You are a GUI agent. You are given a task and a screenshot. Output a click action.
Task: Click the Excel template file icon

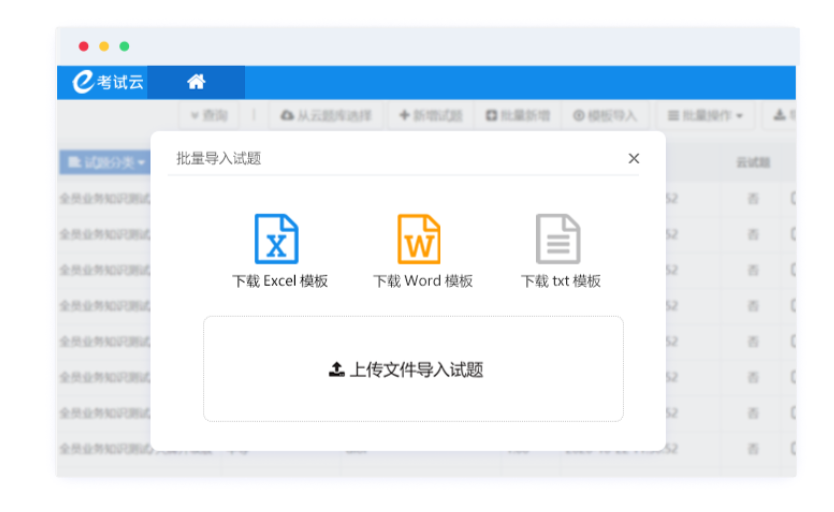[x=276, y=239]
